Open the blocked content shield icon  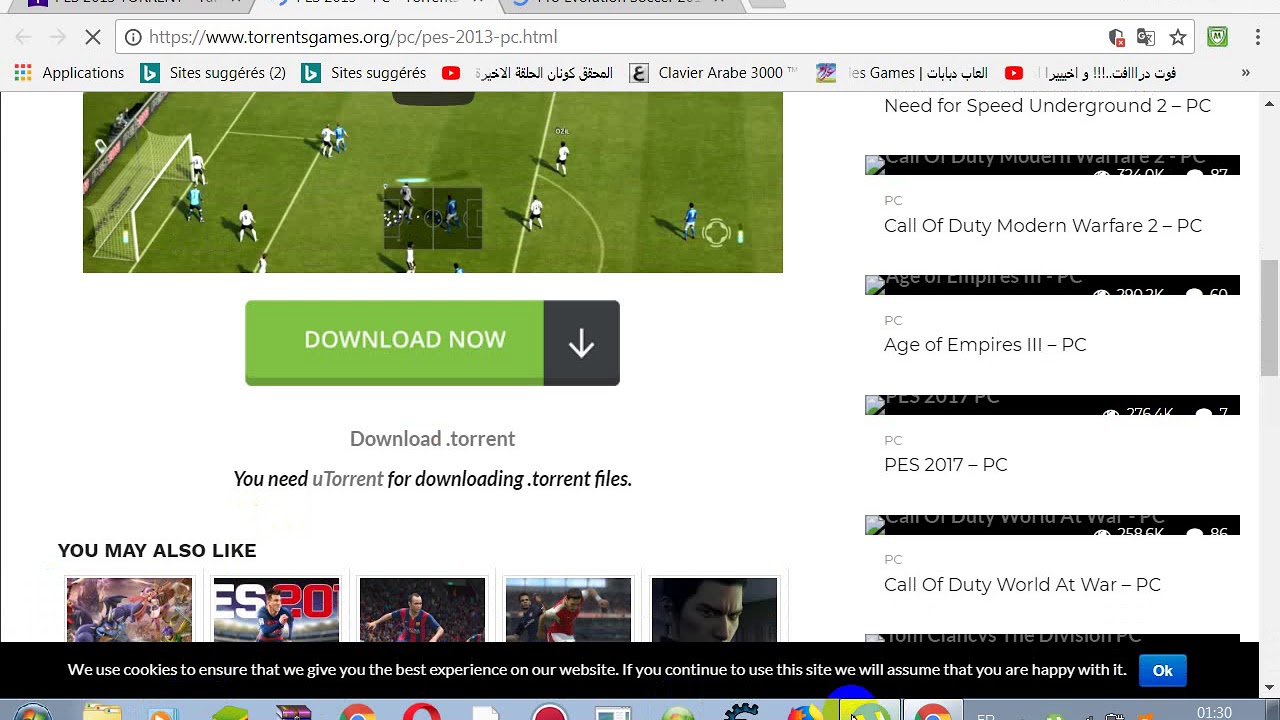click(x=1116, y=37)
